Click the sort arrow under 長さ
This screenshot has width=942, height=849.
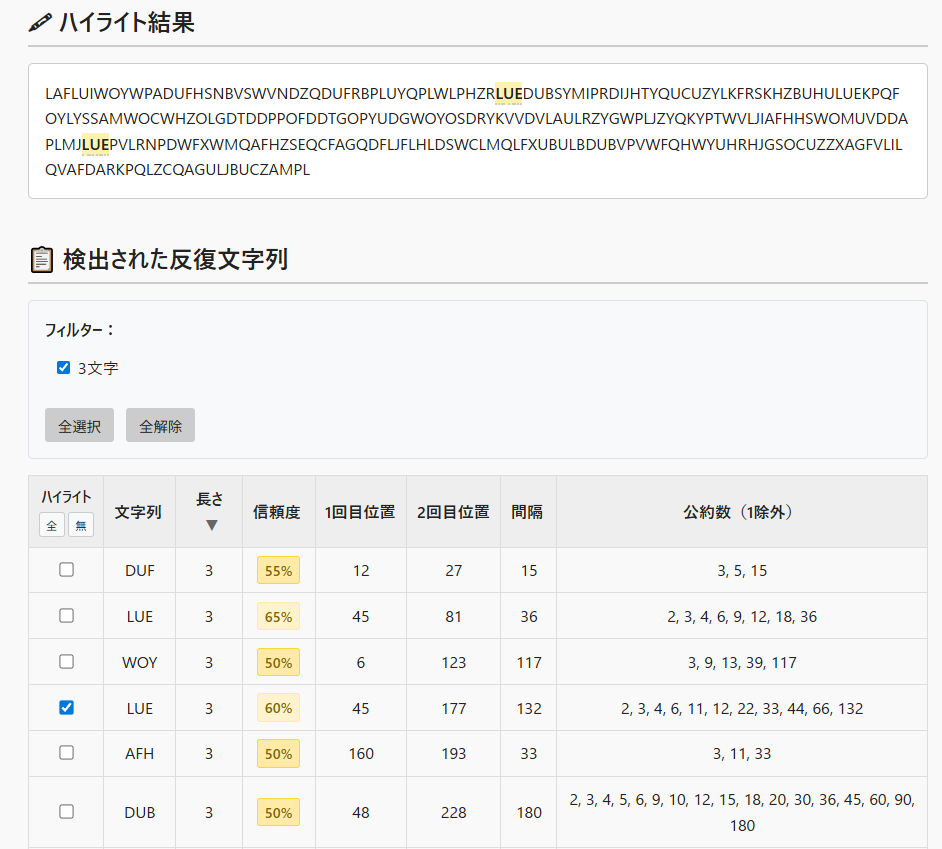click(x=211, y=525)
